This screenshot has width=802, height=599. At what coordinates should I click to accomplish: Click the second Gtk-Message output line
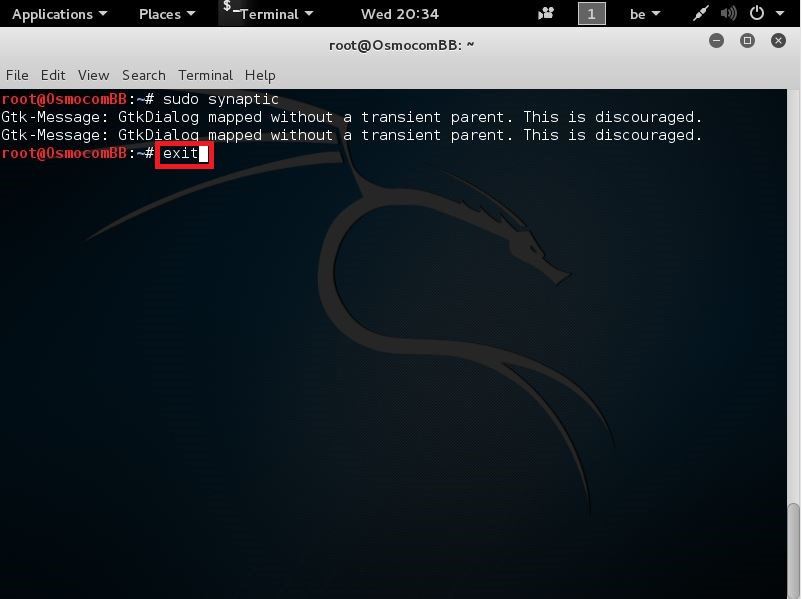[351, 135]
